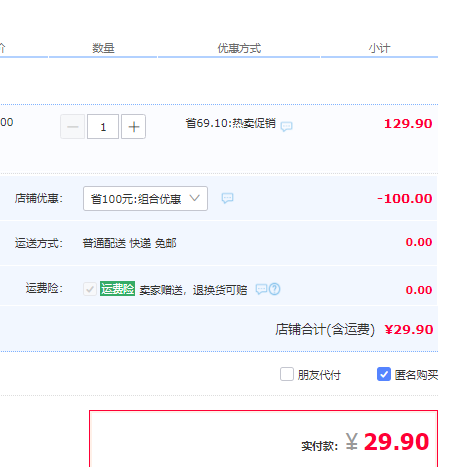Enable the 朋友代付 checkbox
Image resolution: width=474 pixels, height=467 pixels.
click(287, 374)
